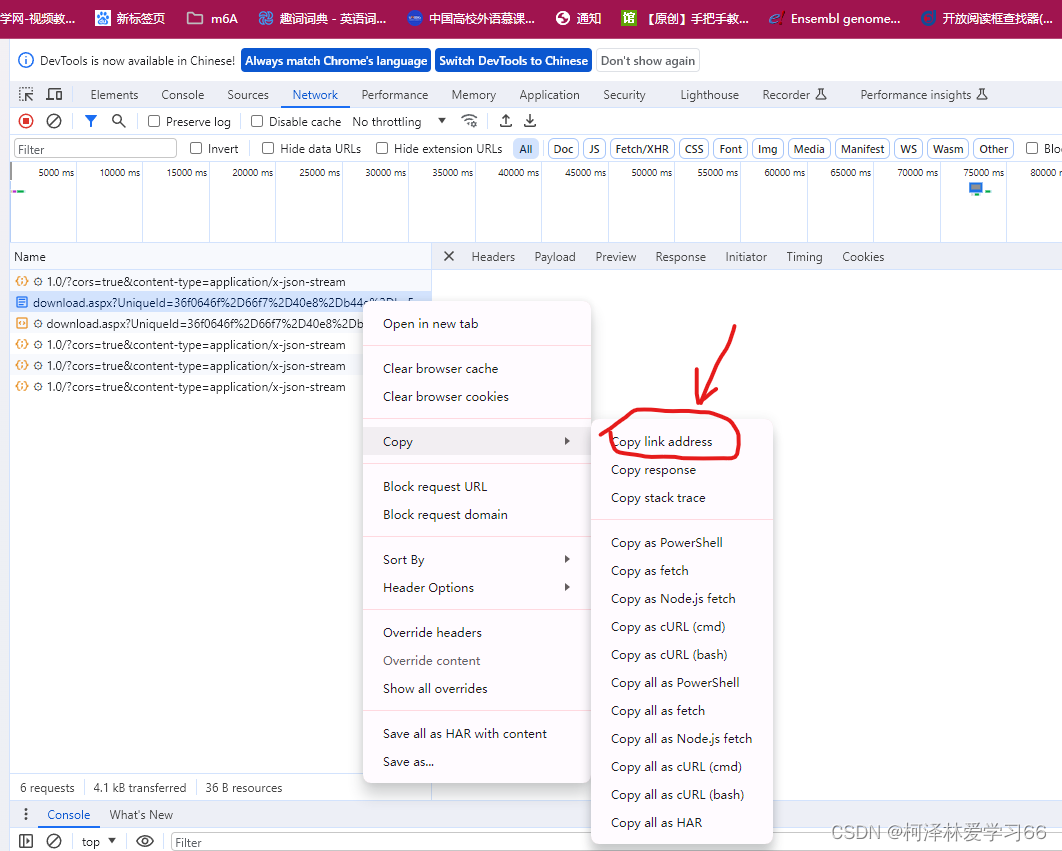The width and height of the screenshot is (1062, 851).
Task: Open network search magnifier
Action: coord(119,121)
